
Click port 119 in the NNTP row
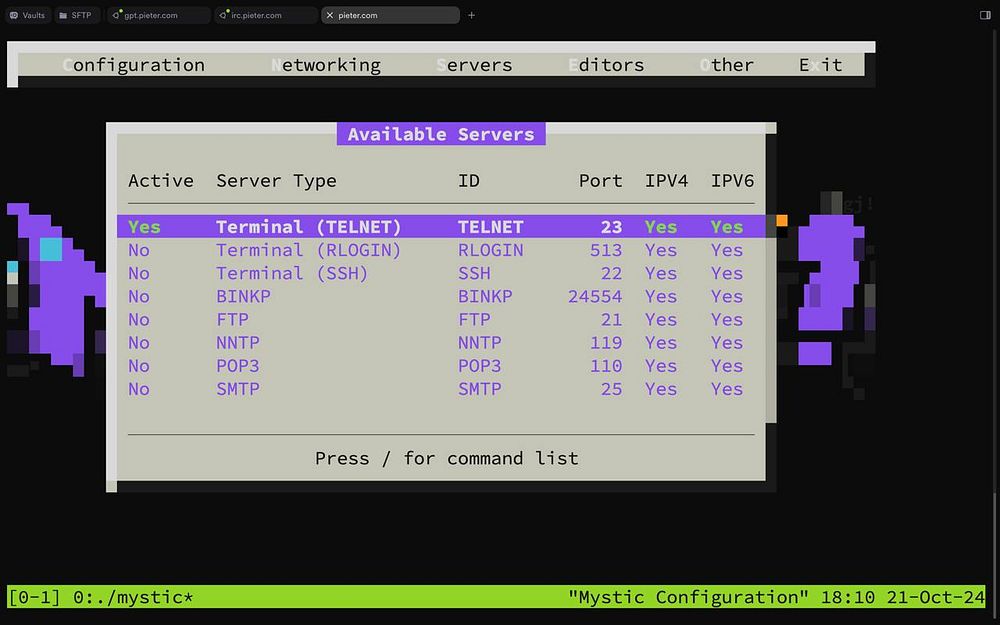pos(606,343)
